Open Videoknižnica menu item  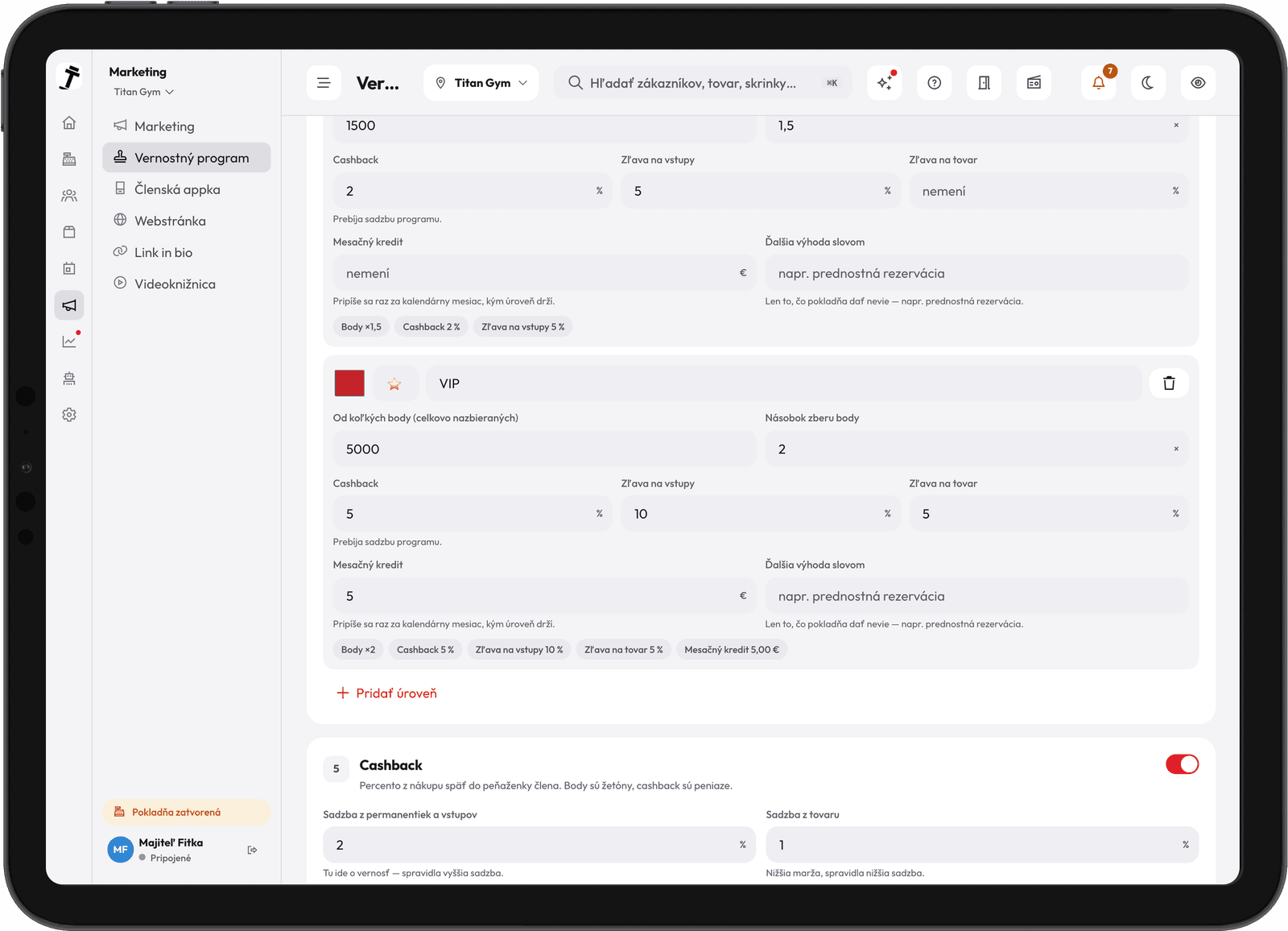pyautogui.click(x=187, y=283)
